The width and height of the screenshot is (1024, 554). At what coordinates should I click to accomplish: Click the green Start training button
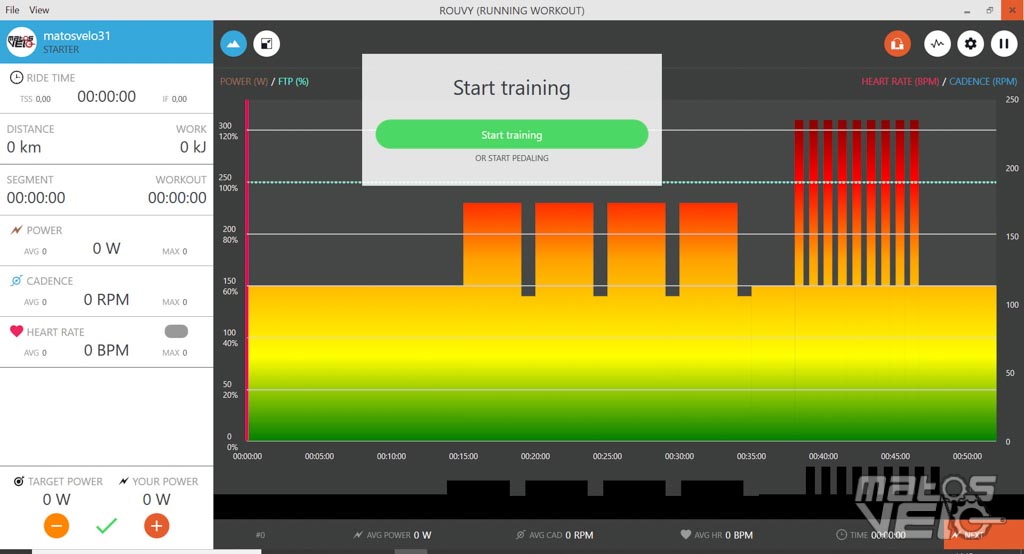click(511, 135)
